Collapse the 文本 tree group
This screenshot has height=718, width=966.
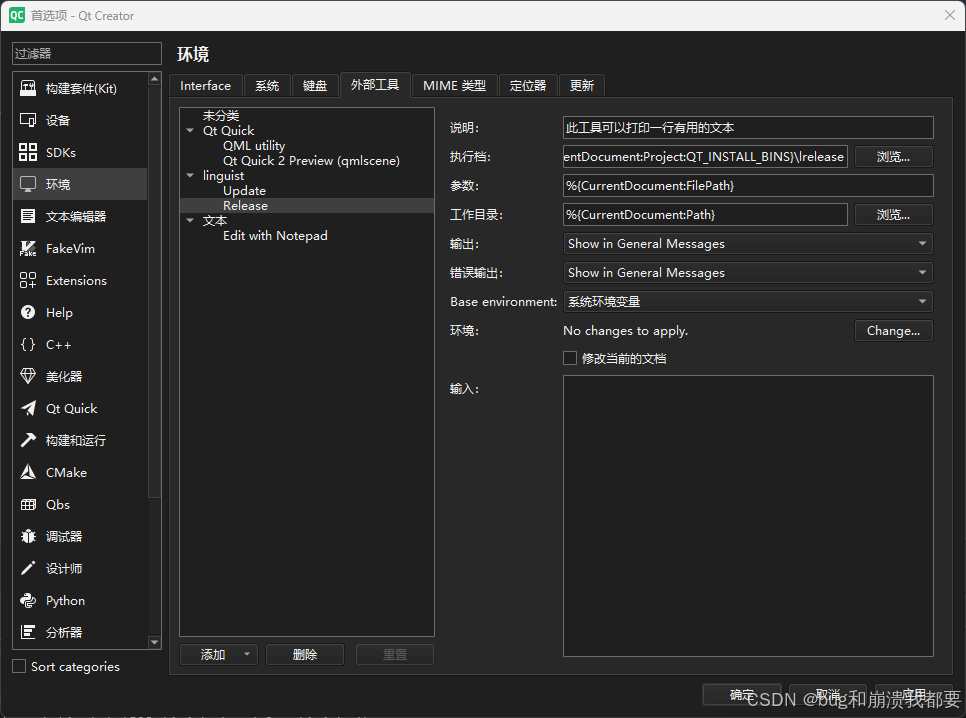[190, 221]
